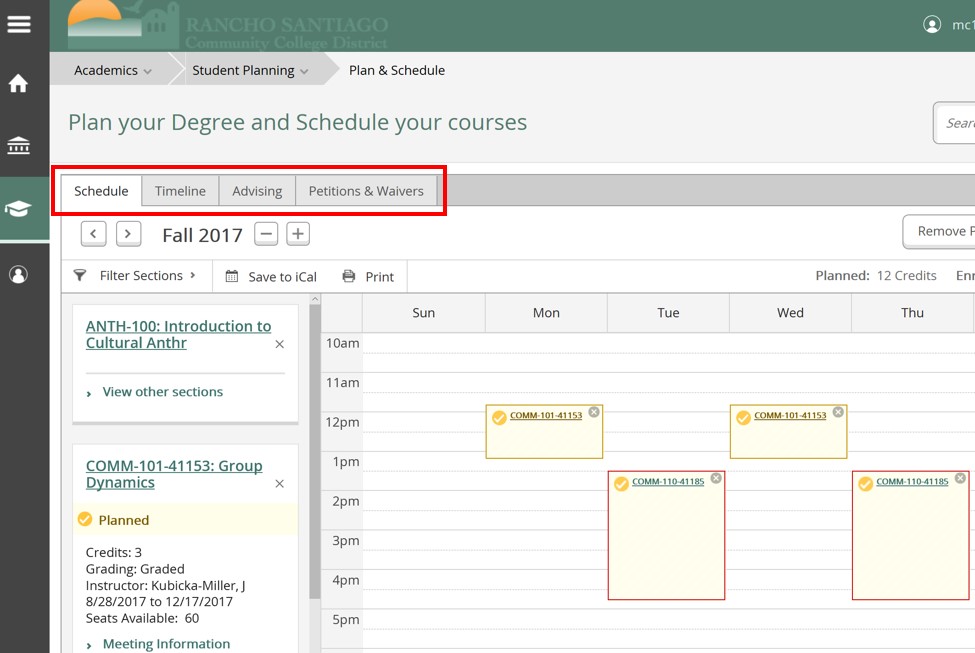Expand View other sections for ANTH-100

coord(162,392)
